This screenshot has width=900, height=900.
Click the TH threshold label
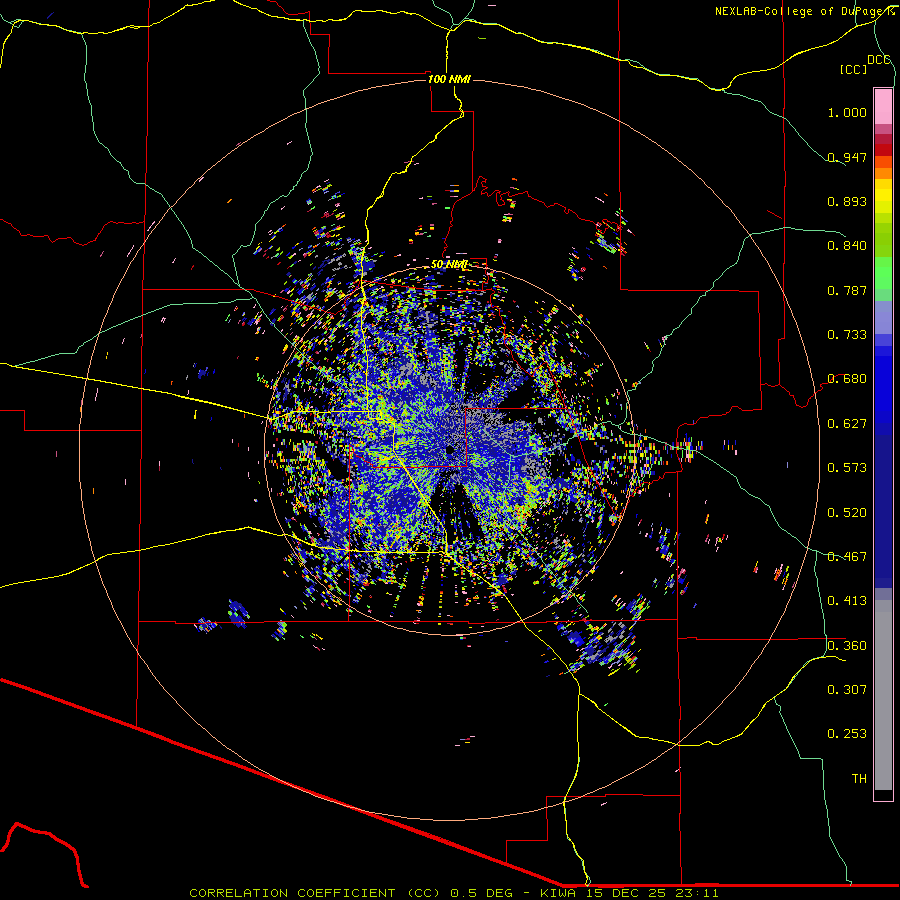[859, 778]
